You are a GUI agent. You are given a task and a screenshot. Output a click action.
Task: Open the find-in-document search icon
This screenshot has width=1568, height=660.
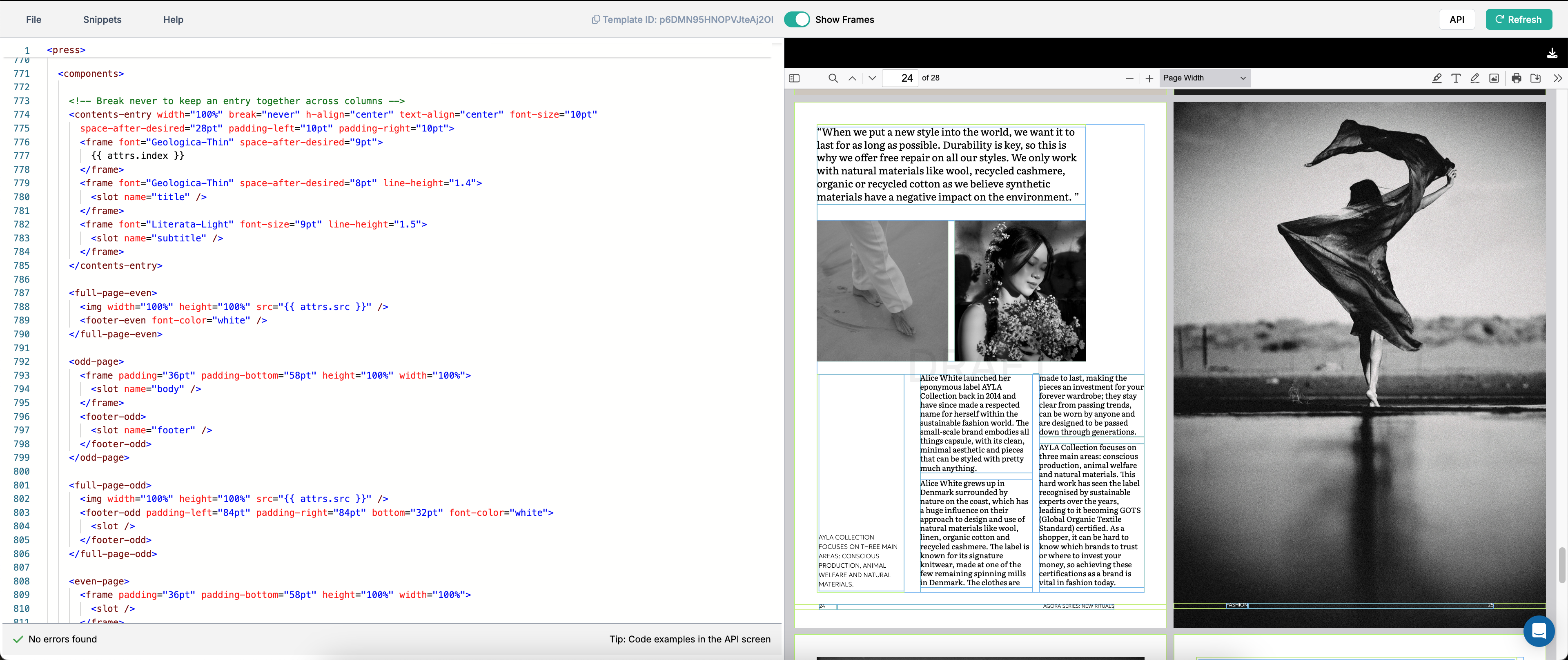(x=833, y=78)
